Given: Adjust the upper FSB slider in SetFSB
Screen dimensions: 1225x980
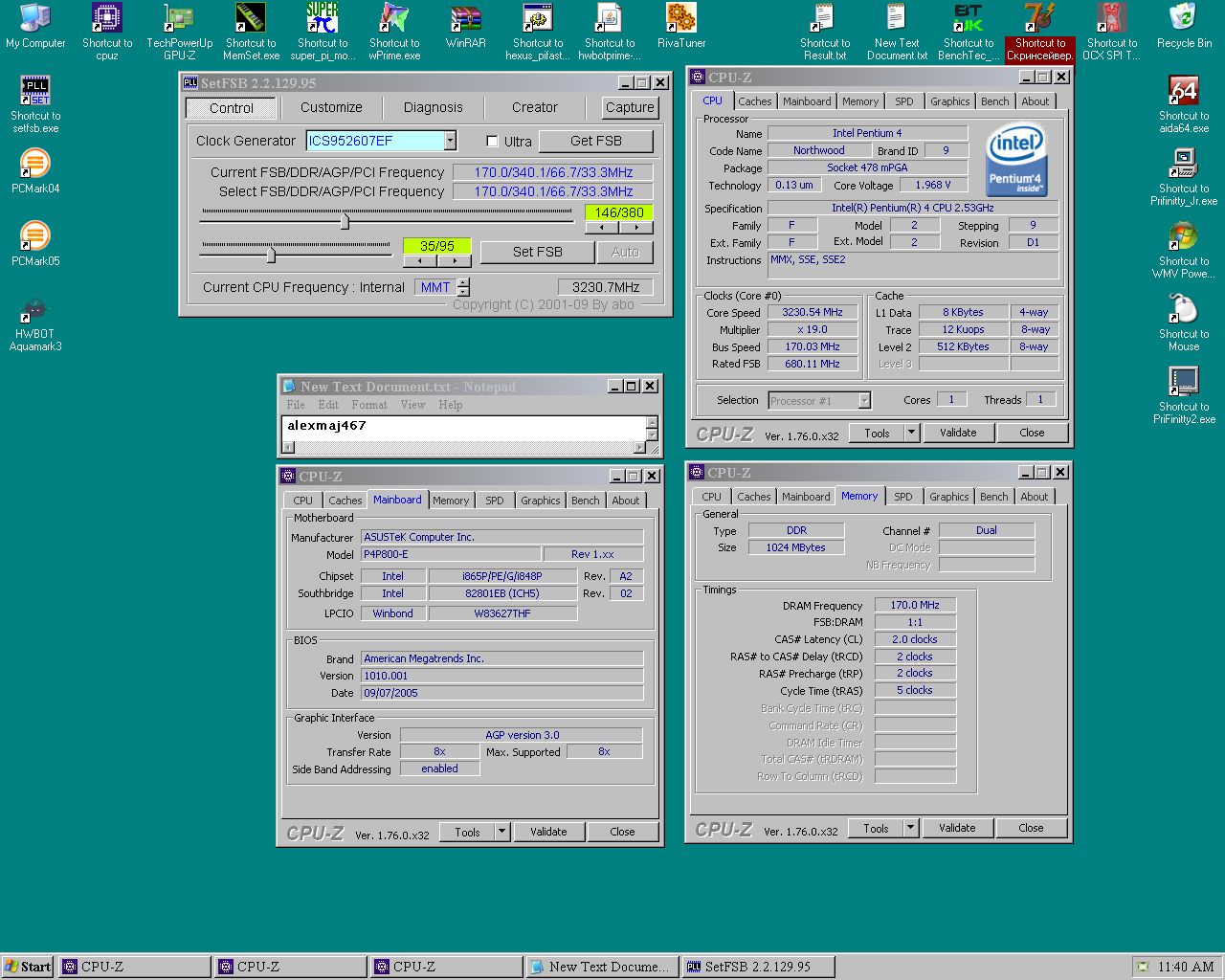Looking at the screenshot, I should 345,221.
